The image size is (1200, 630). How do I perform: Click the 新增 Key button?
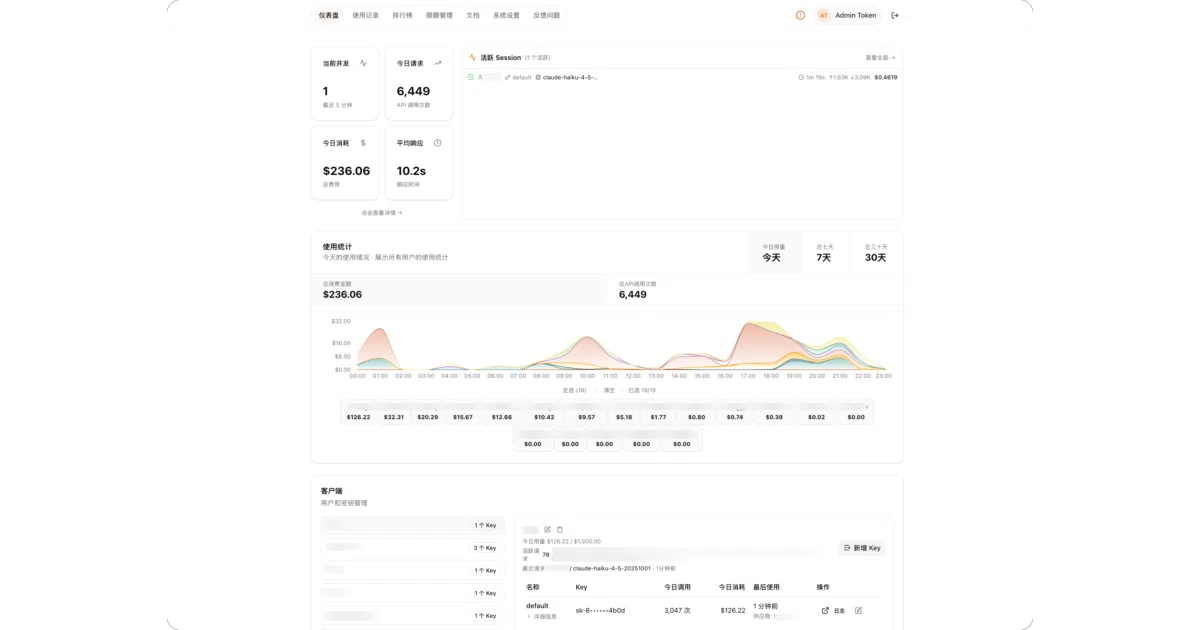pos(861,548)
